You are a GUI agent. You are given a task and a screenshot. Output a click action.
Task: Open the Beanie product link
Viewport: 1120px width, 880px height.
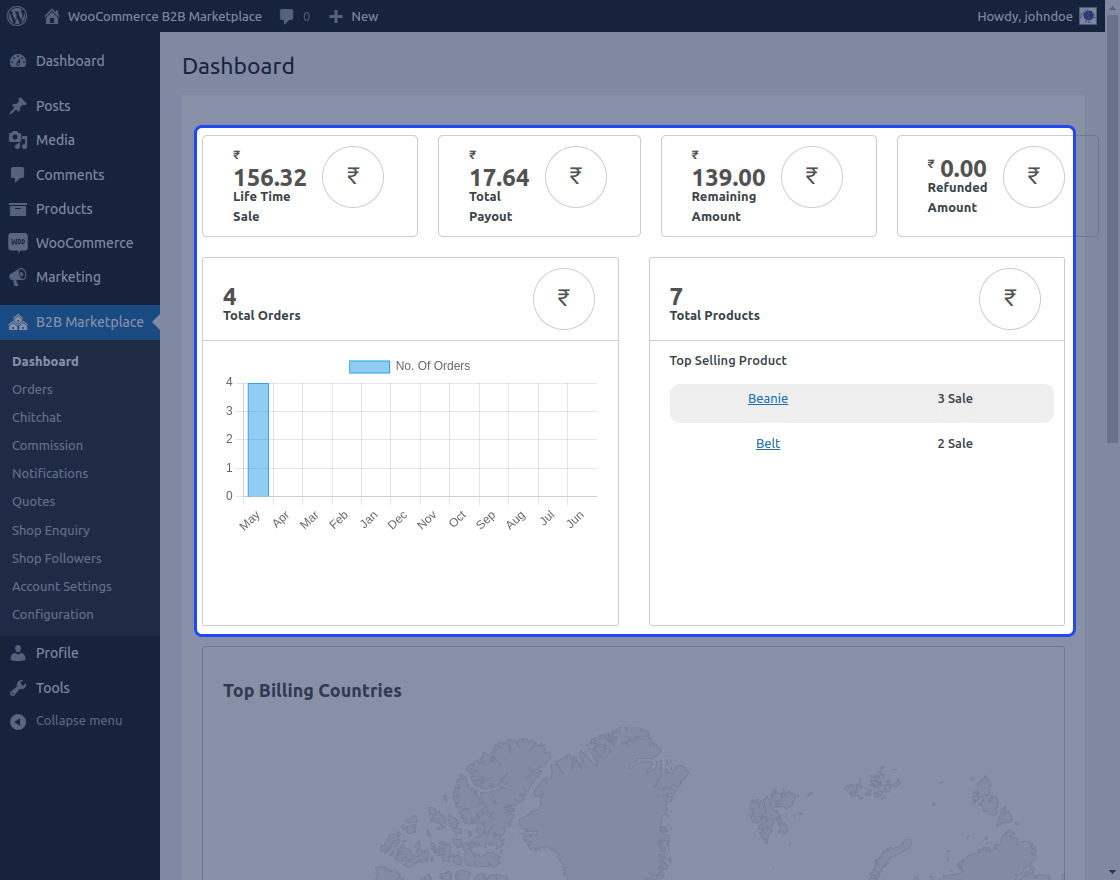tap(768, 398)
